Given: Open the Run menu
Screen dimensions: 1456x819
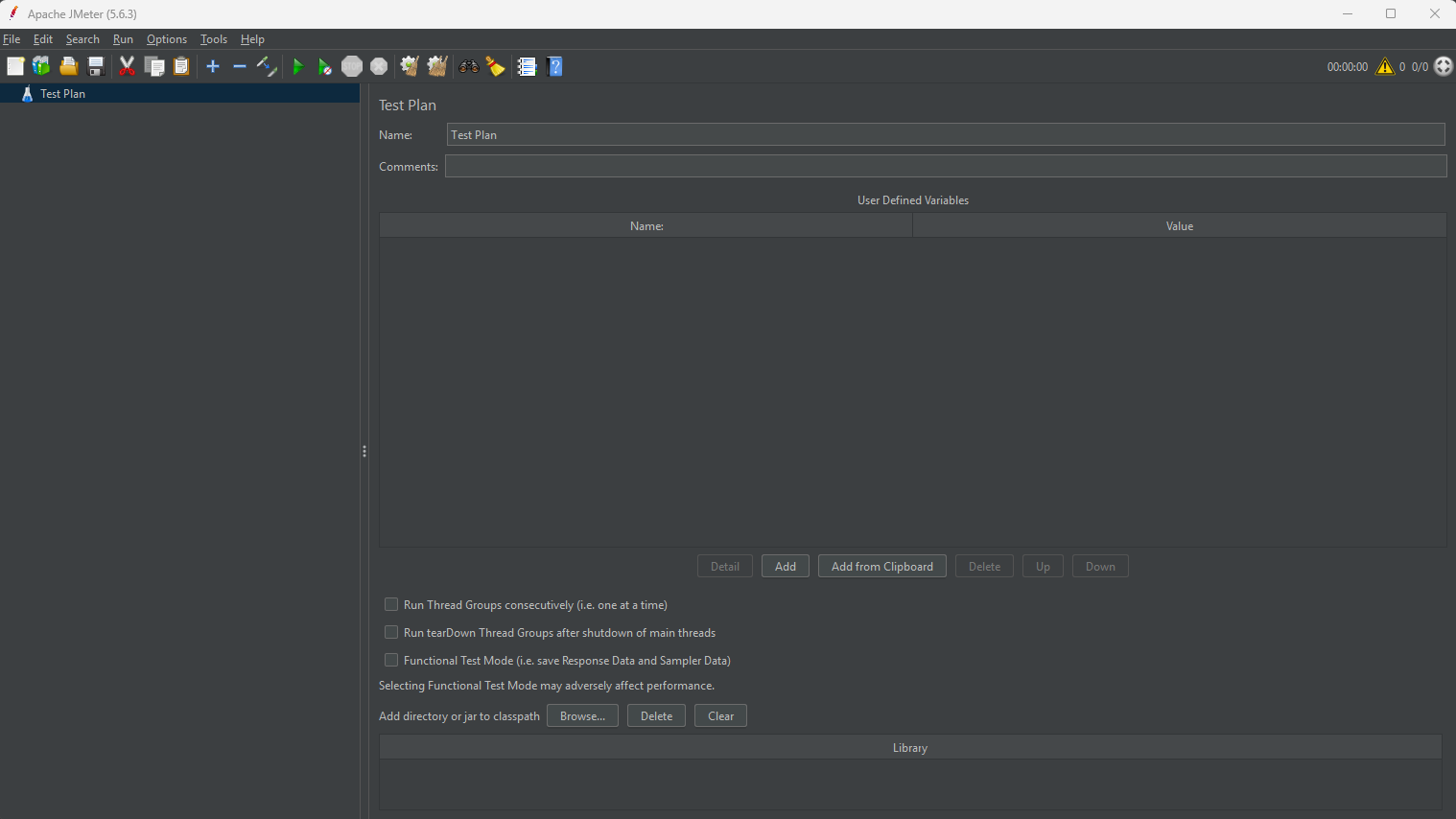Looking at the screenshot, I should pos(123,39).
